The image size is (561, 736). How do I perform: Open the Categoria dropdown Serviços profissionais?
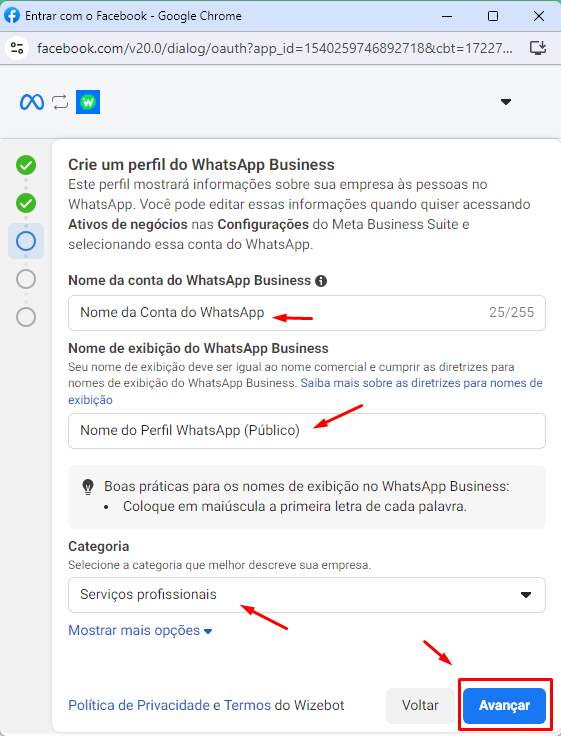[307, 595]
